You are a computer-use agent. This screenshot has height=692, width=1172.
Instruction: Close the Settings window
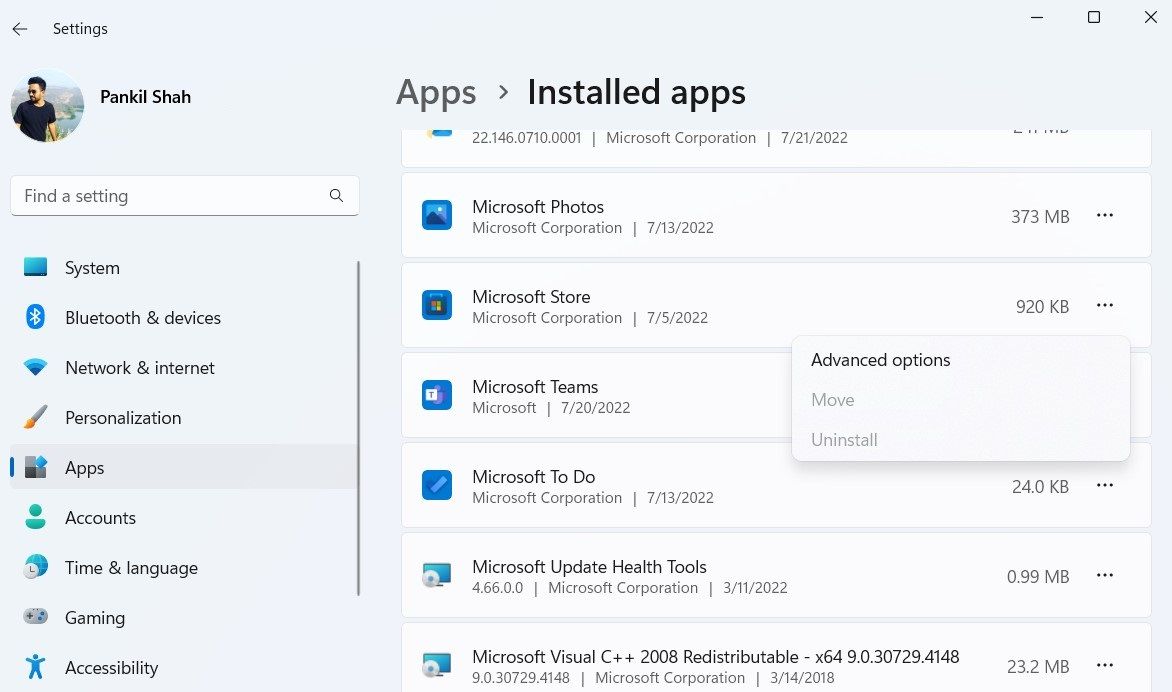click(1150, 17)
